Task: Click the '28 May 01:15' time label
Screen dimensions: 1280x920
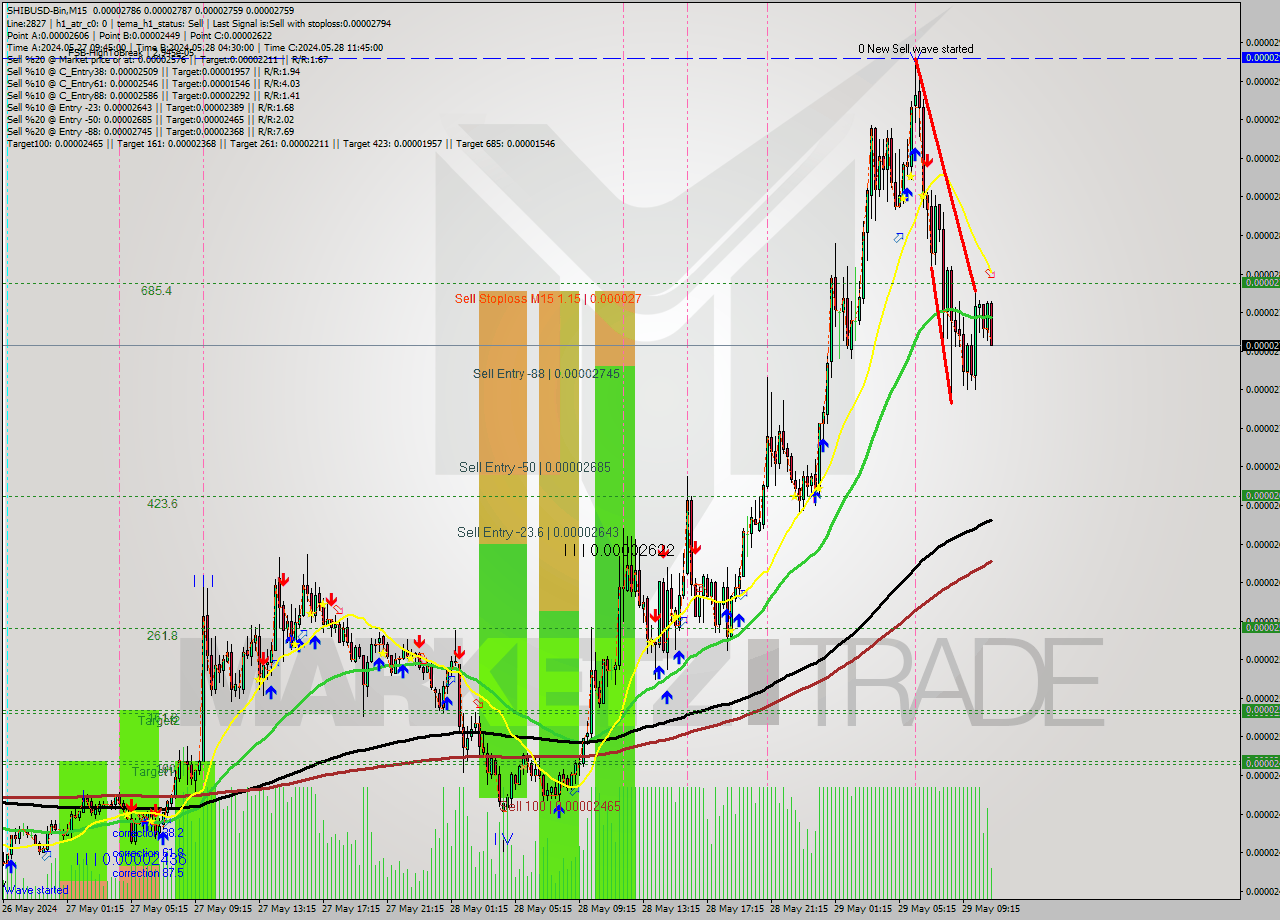Action: click(478, 909)
